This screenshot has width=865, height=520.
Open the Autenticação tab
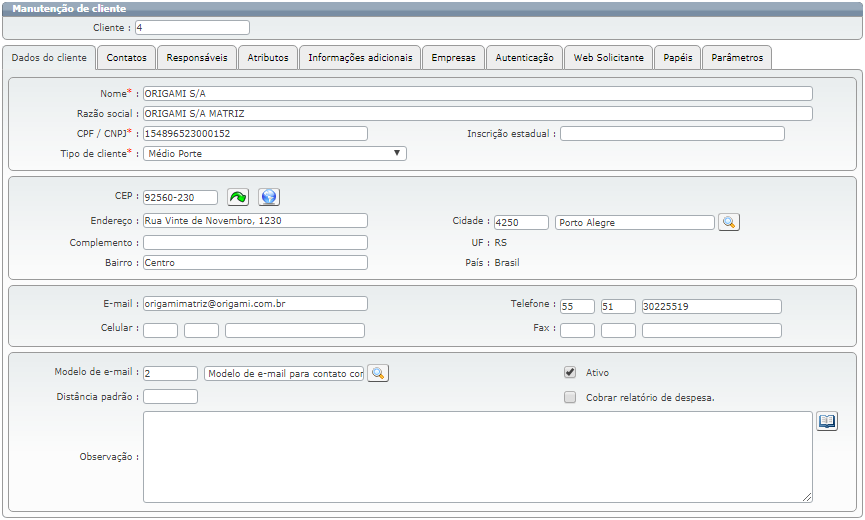click(524, 57)
